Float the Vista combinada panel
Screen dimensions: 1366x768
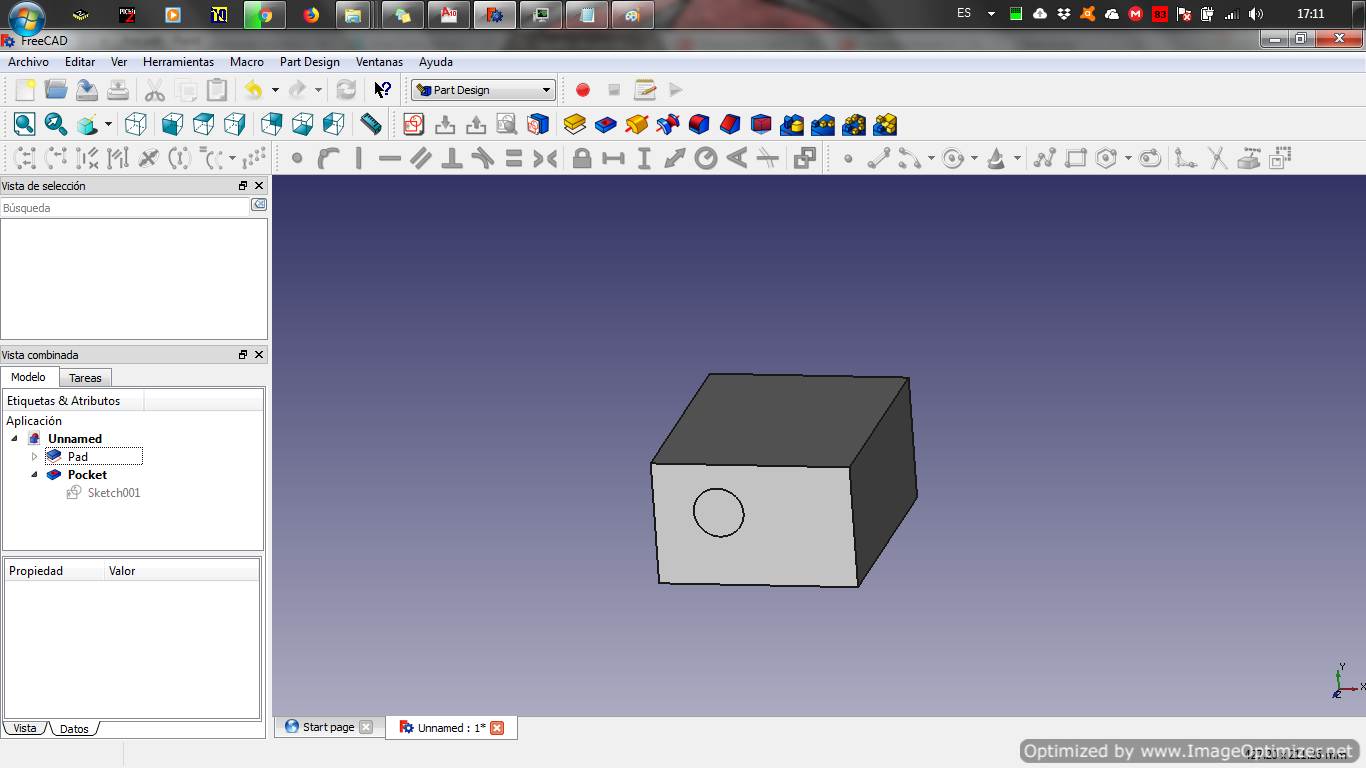(242, 355)
